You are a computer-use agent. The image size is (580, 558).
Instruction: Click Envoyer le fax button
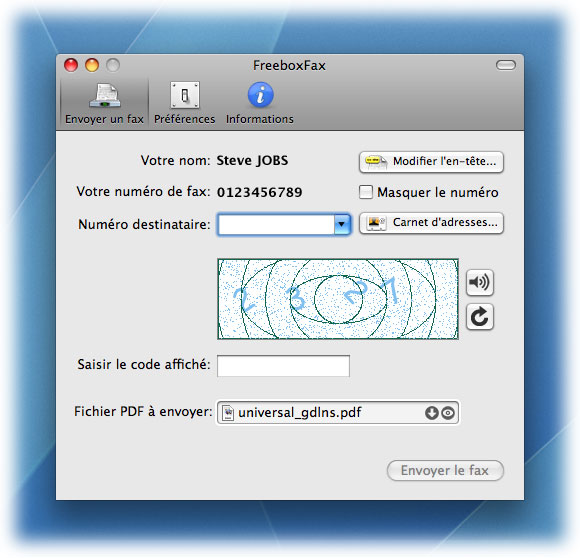tap(445, 470)
